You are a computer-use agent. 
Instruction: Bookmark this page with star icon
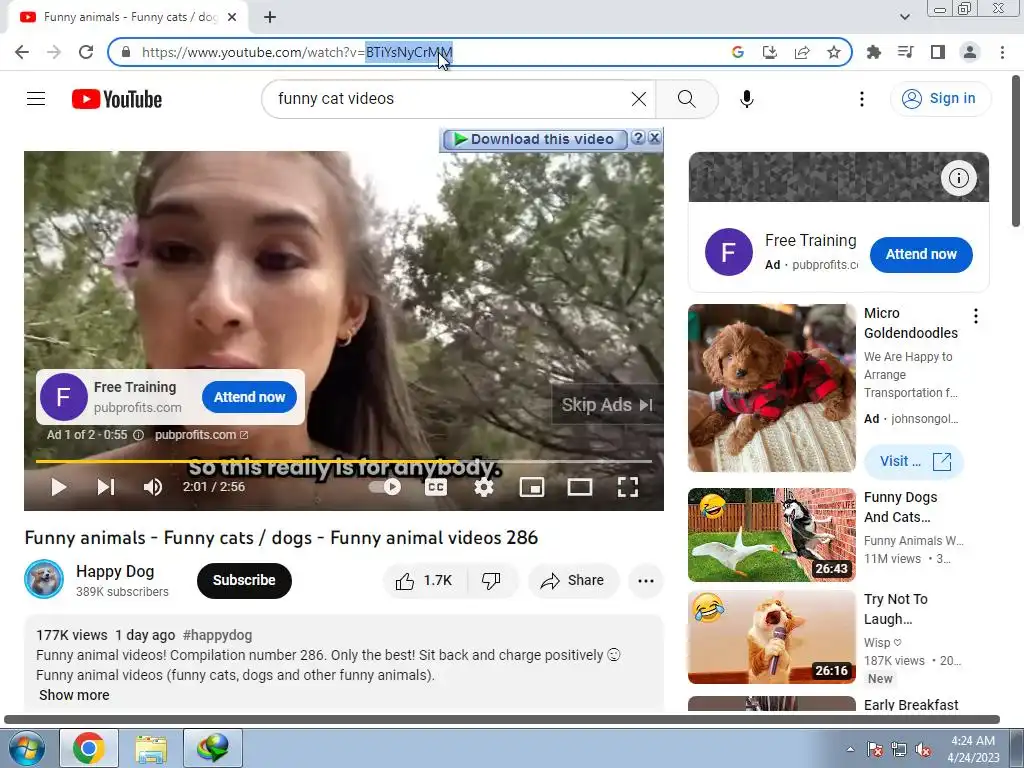coord(834,52)
